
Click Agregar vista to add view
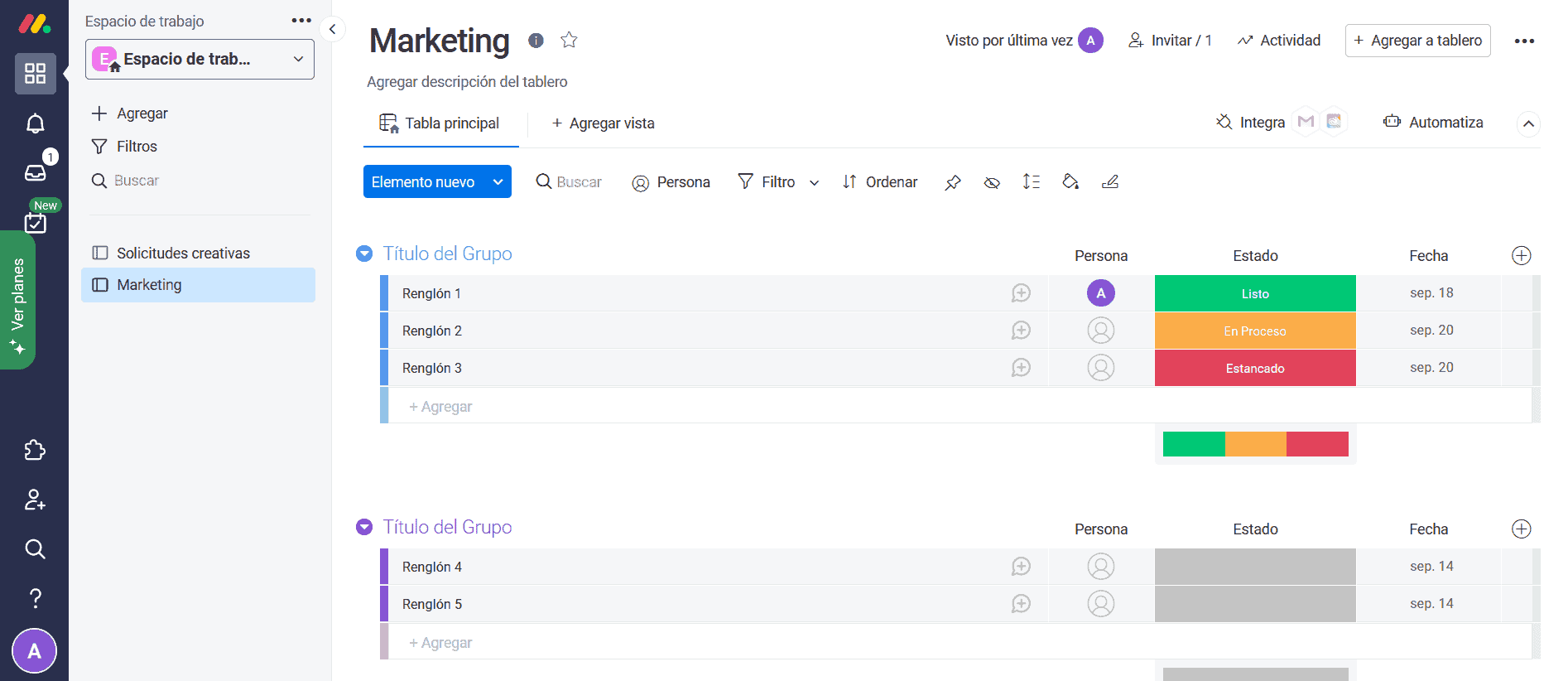[x=603, y=123]
